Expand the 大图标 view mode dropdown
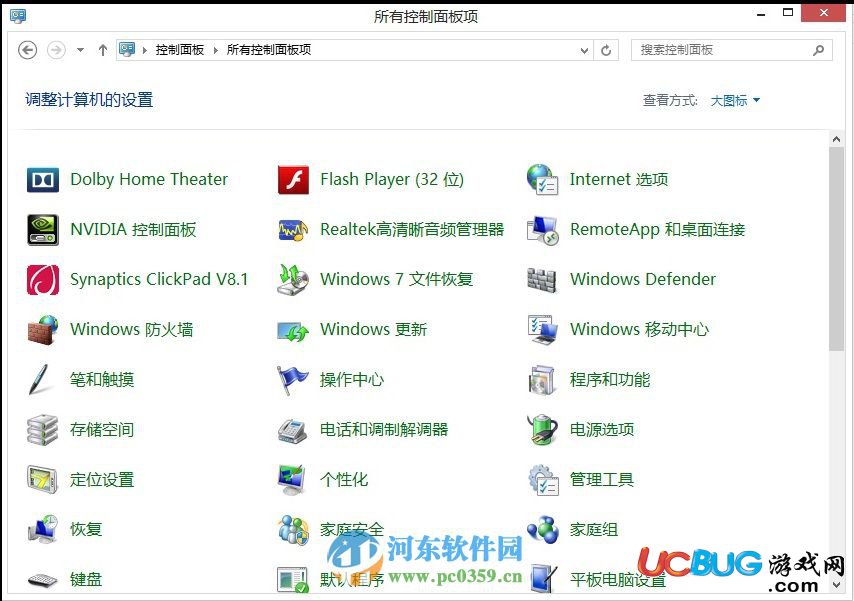The width and height of the screenshot is (854, 601). [735, 100]
